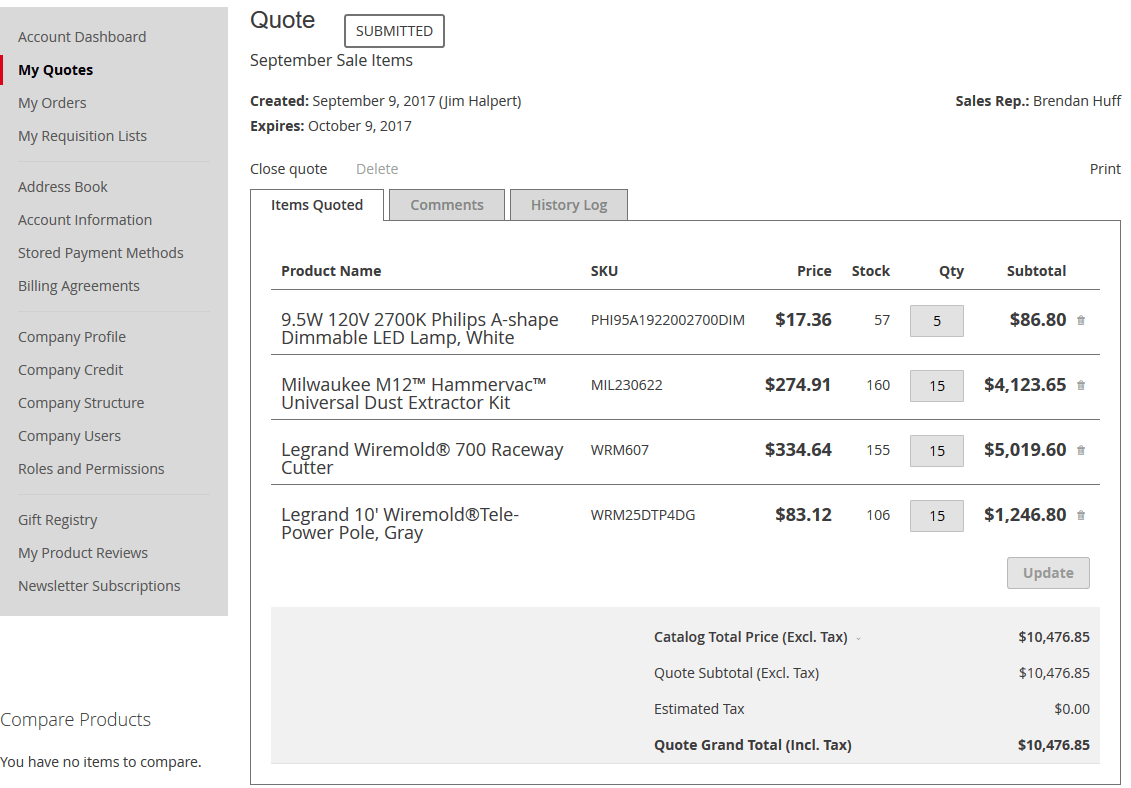
Task: Open My Product Reviews
Action: pyautogui.click(x=83, y=553)
